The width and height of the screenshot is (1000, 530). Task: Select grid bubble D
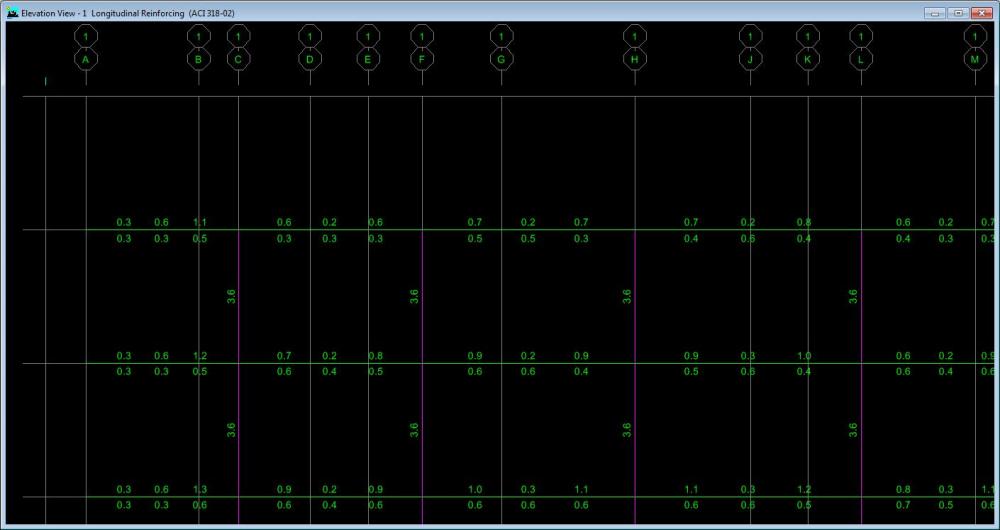tap(310, 60)
